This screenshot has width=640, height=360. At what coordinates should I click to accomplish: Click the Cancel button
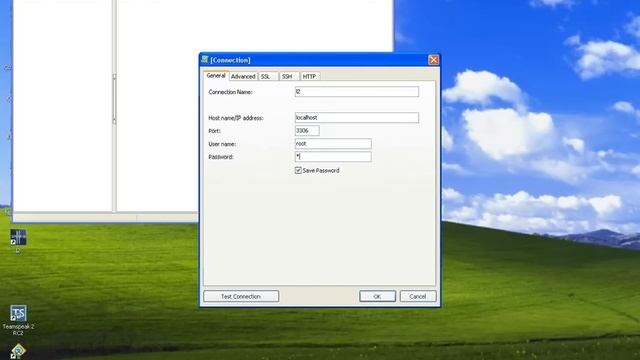tap(418, 296)
